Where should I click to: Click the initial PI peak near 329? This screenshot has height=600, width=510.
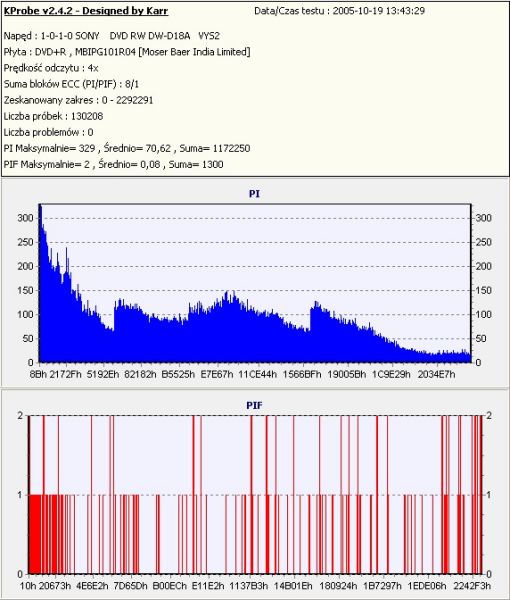pyautogui.click(x=40, y=209)
